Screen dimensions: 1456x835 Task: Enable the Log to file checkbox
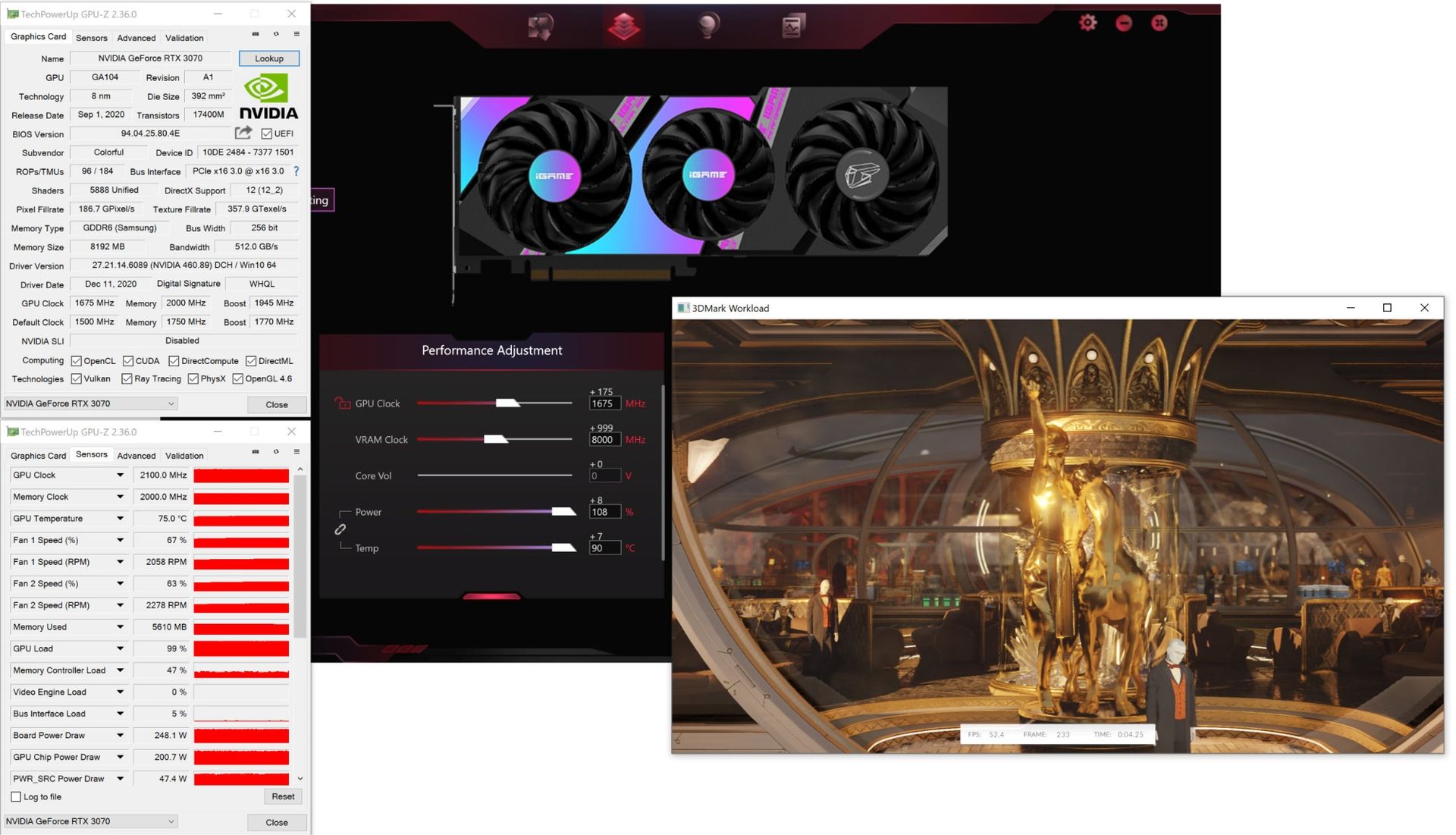pyautogui.click(x=16, y=796)
